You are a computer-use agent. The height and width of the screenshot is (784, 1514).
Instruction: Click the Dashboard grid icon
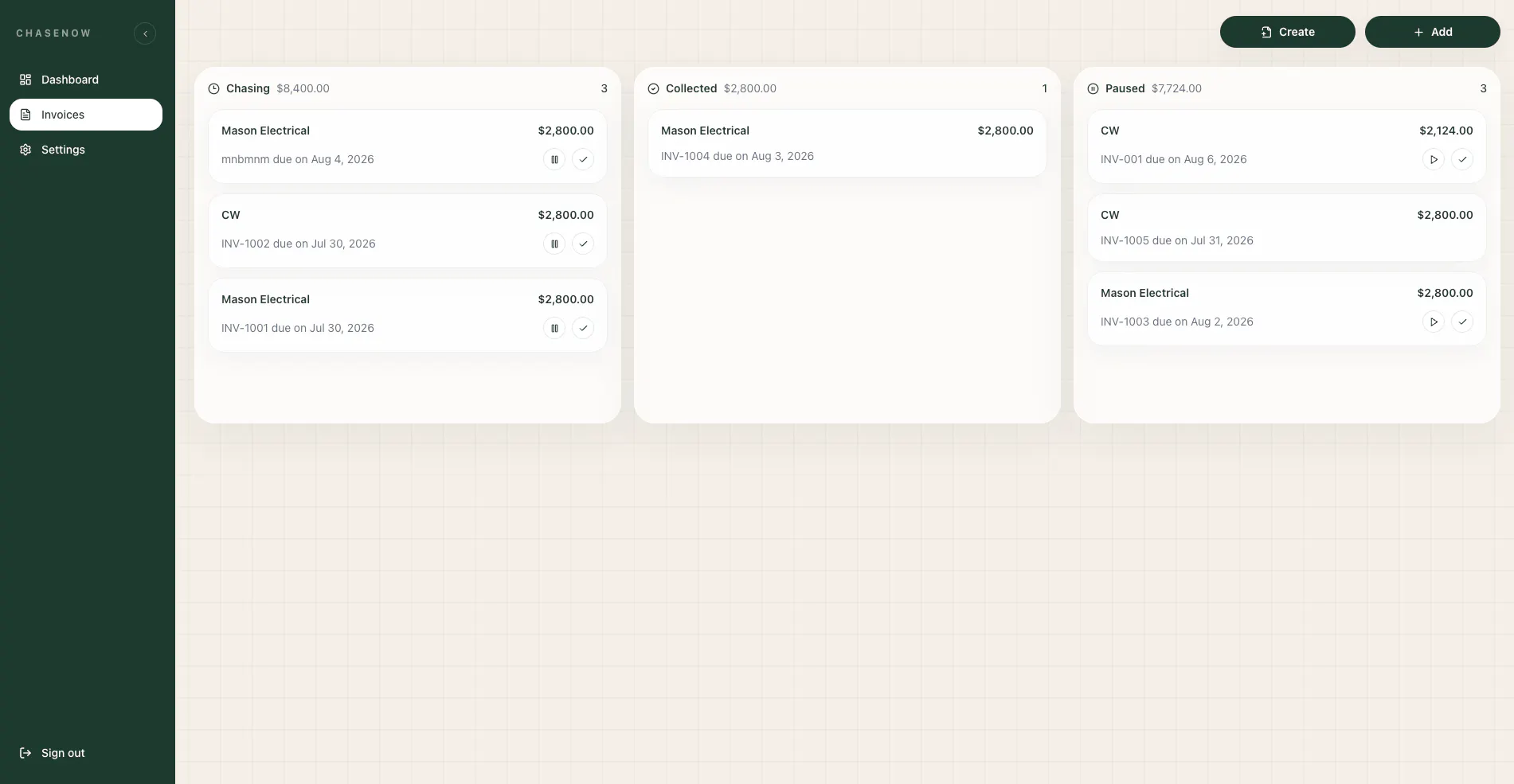click(25, 80)
